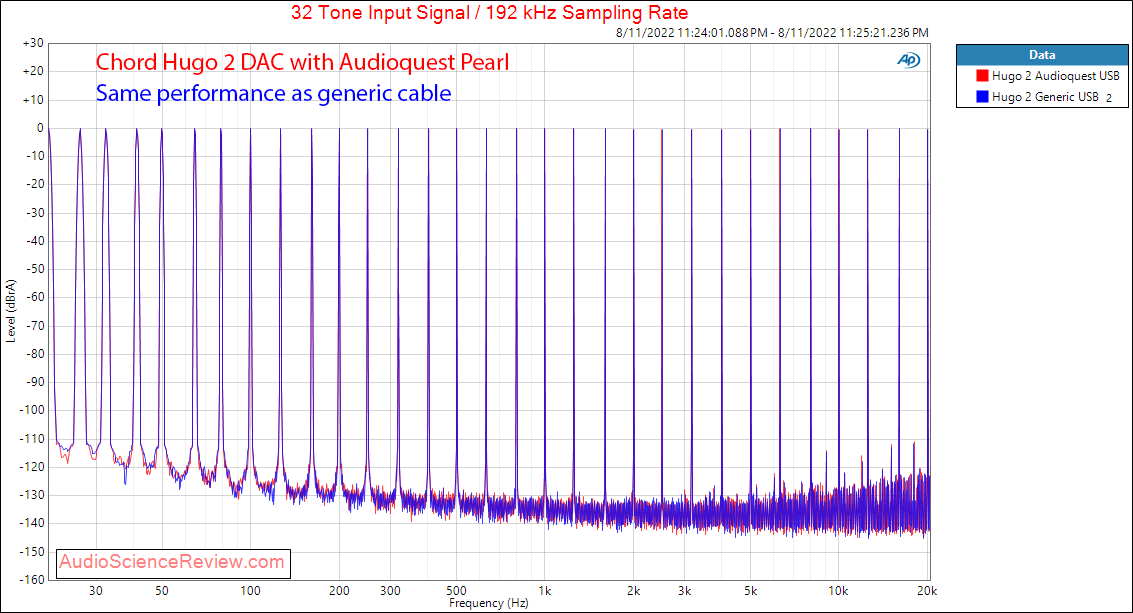Click the "-120" level axis label

(33, 467)
